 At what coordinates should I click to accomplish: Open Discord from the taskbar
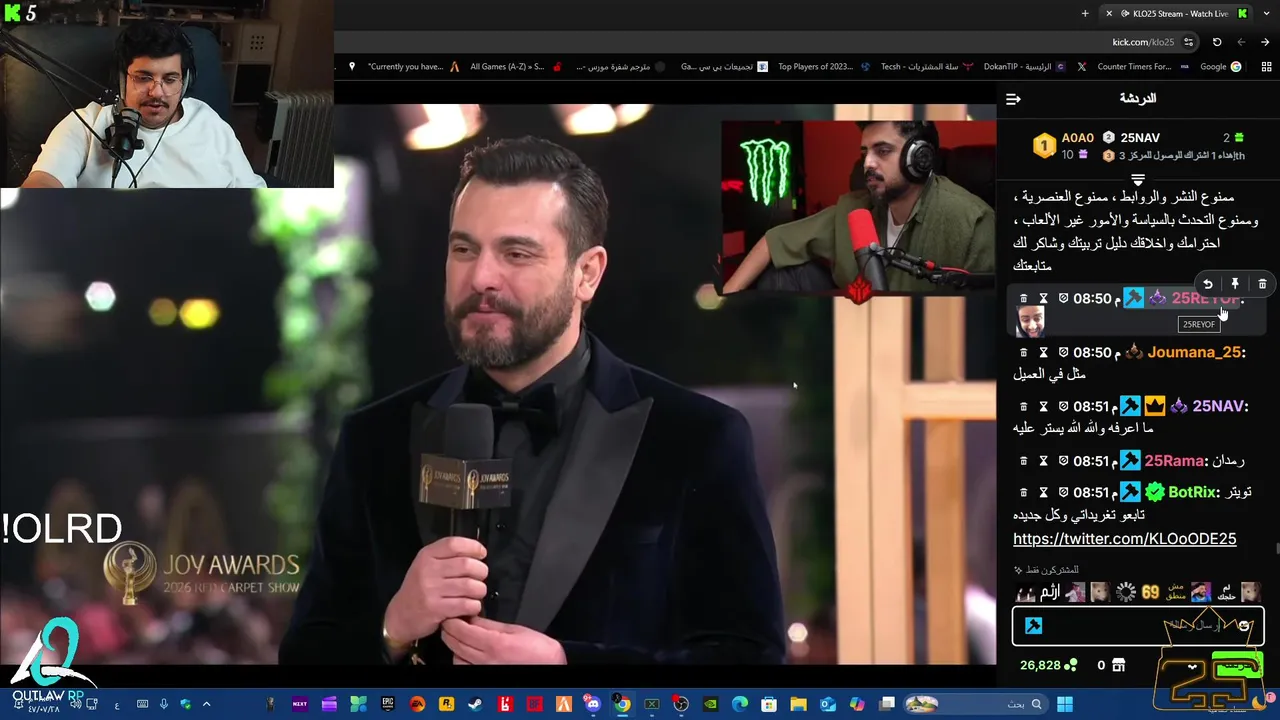593,704
